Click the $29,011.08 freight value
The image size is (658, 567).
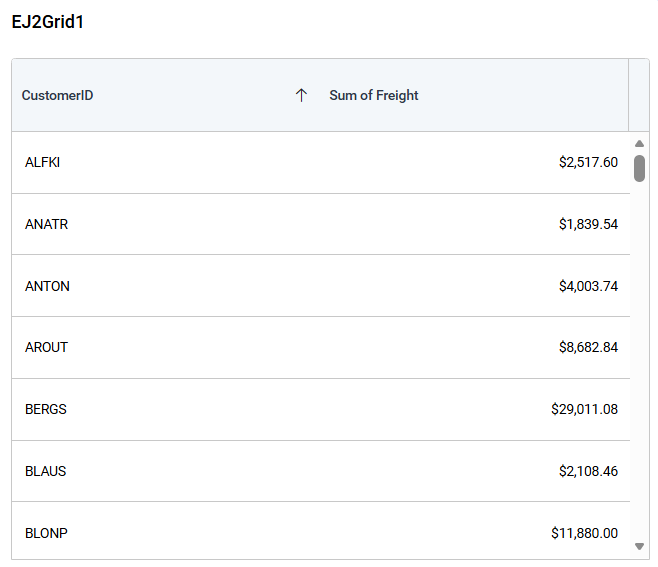[x=584, y=409]
